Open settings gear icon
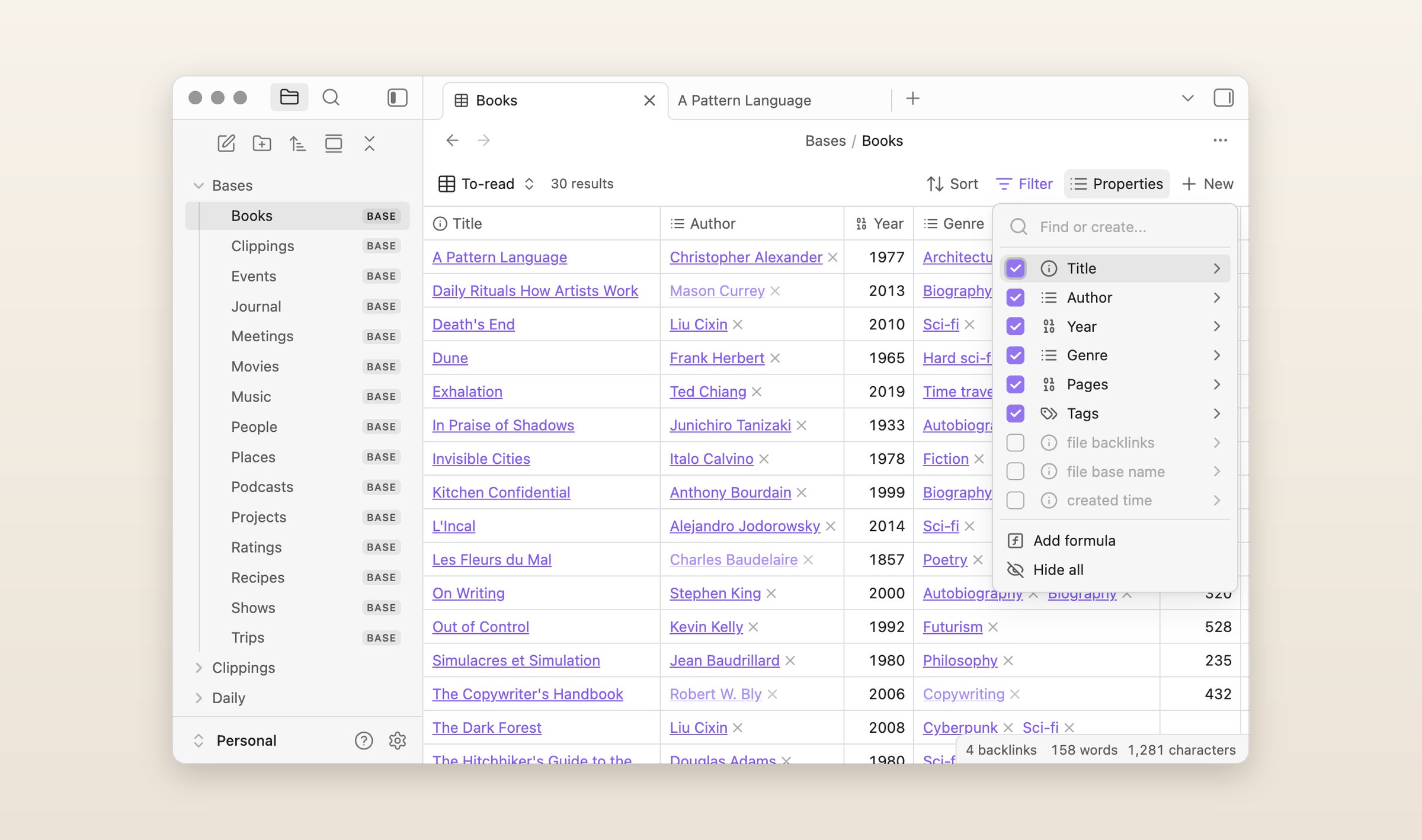The height and width of the screenshot is (840, 1422). [398, 740]
